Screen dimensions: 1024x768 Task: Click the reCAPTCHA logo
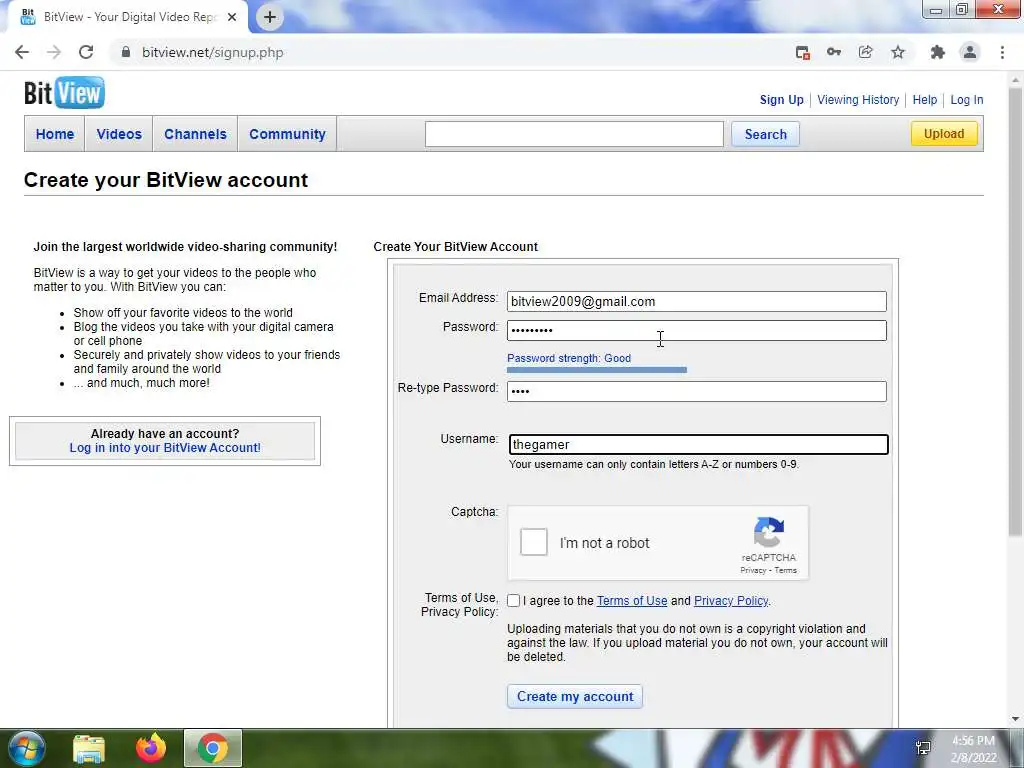pos(769,532)
